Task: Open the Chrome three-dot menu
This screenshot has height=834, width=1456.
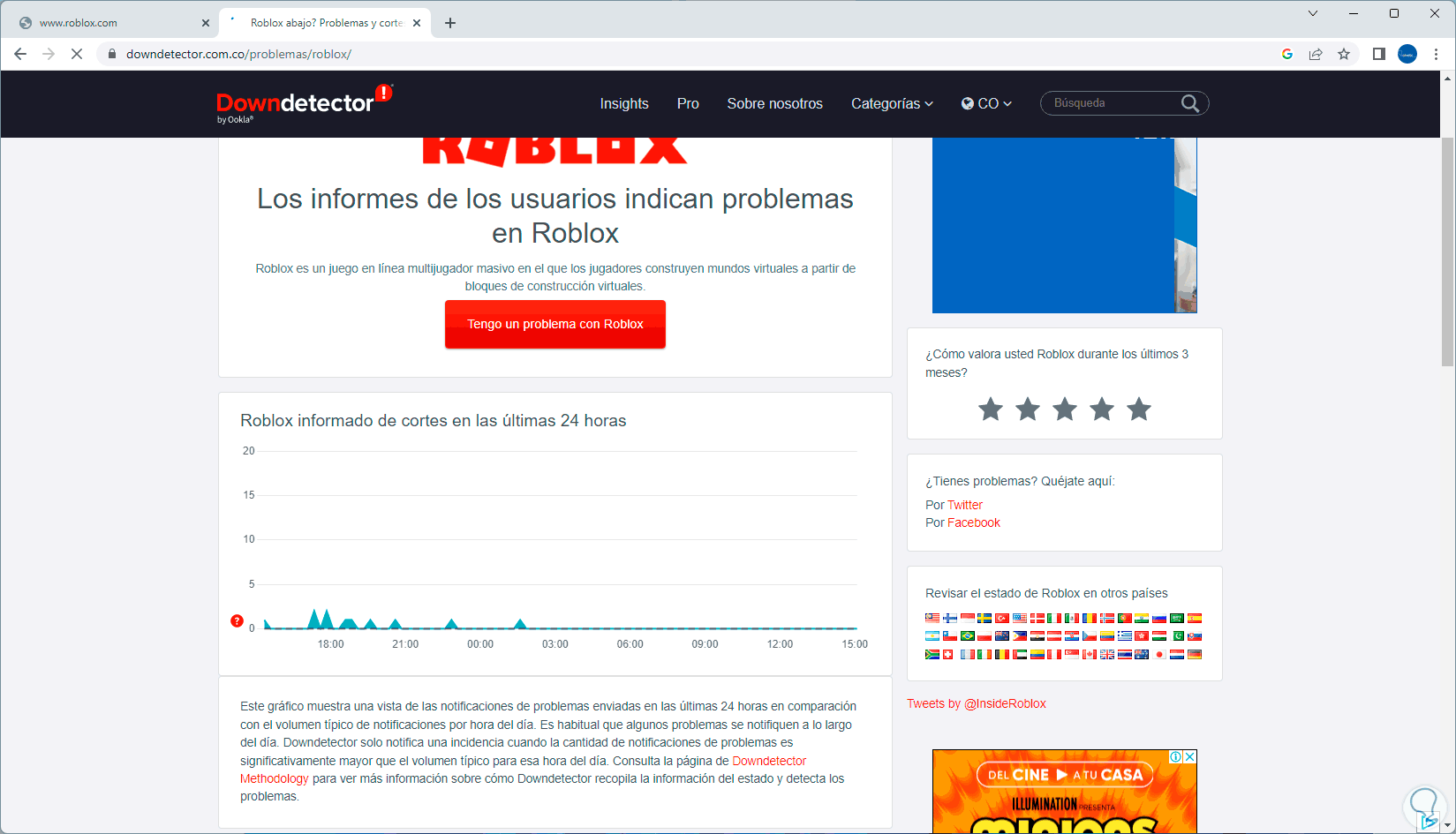Action: click(x=1437, y=54)
